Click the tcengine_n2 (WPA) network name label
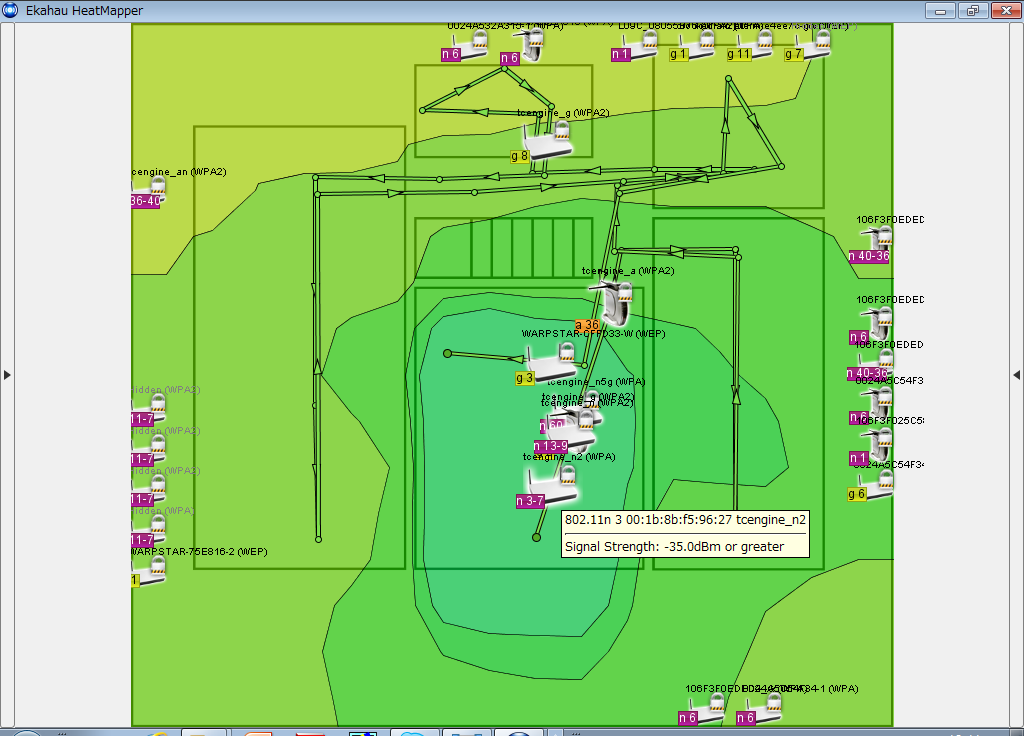The width and height of the screenshot is (1024, 736). click(569, 456)
